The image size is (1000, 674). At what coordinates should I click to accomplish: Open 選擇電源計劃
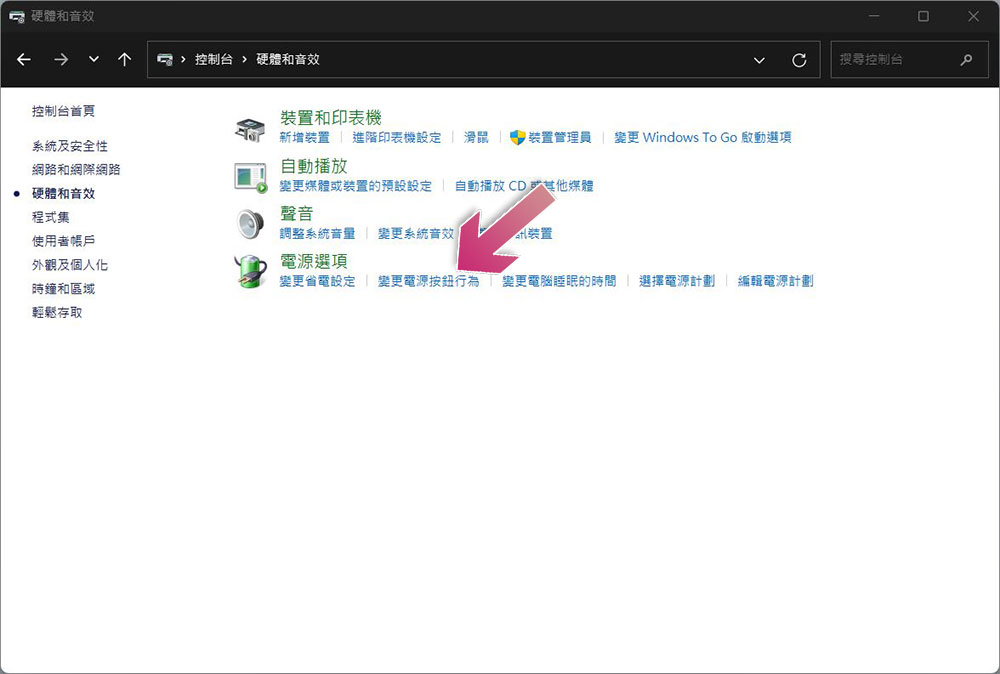[677, 281]
